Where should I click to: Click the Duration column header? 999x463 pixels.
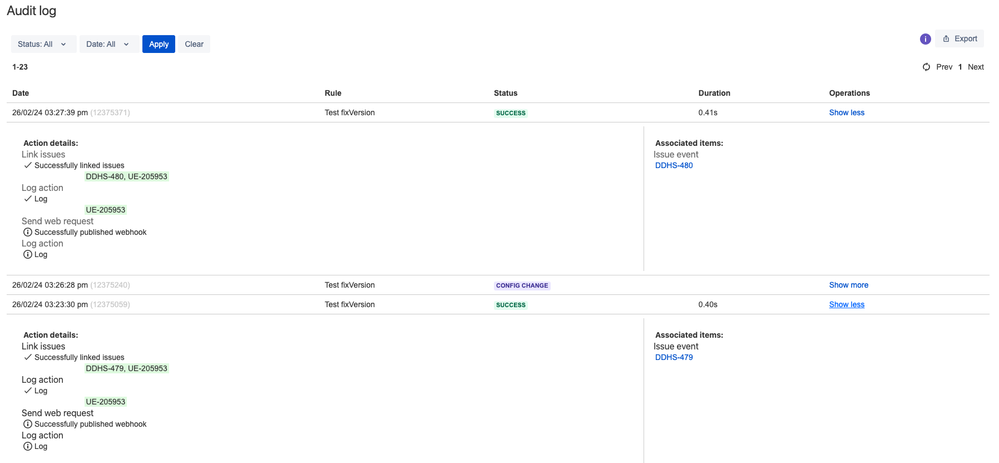click(x=714, y=93)
